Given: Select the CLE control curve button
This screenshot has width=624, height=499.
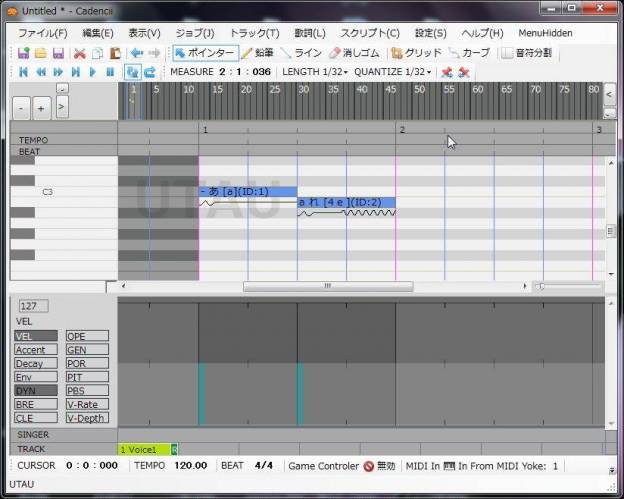Looking at the screenshot, I should (36, 418).
